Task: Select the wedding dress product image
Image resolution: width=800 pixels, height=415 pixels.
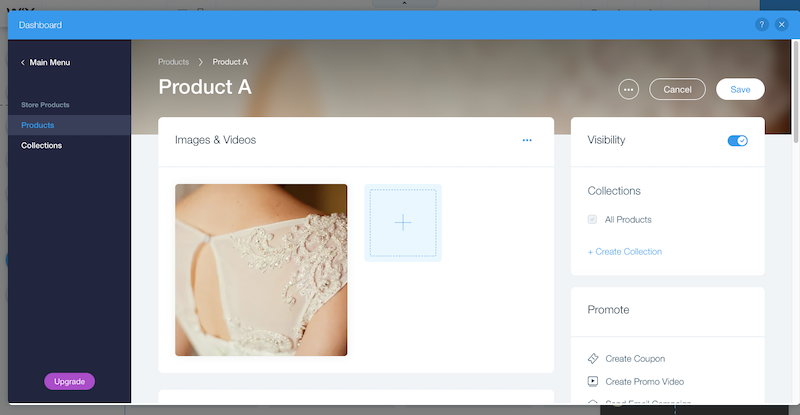Action: [261, 270]
